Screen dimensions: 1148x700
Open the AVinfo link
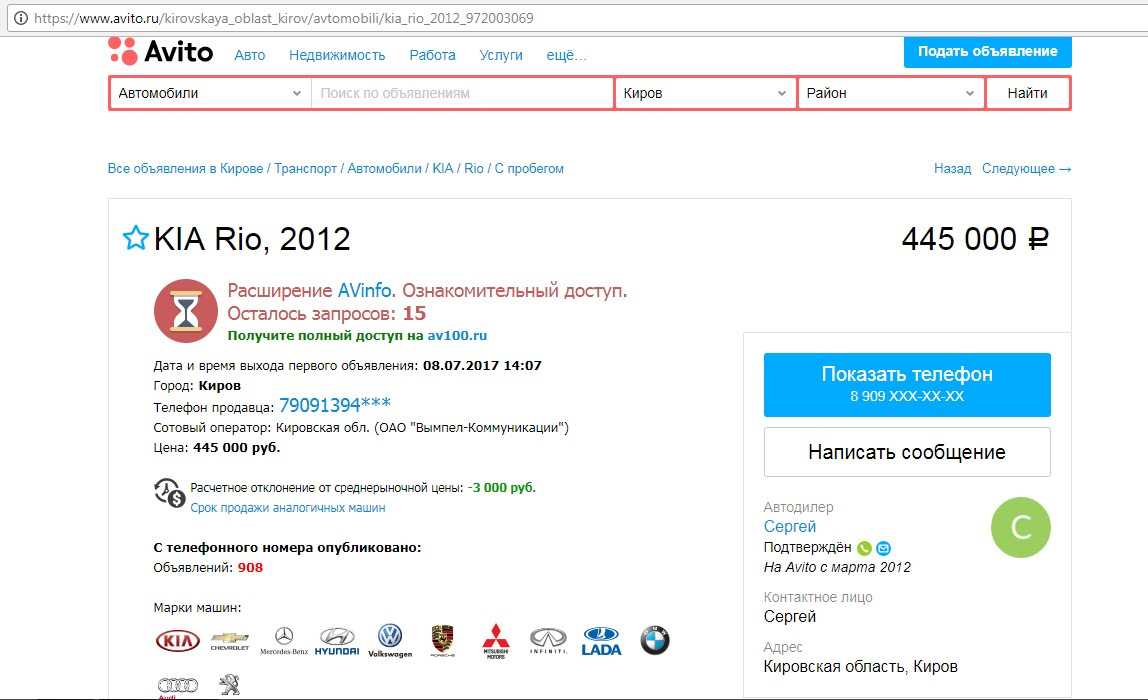pos(365,291)
